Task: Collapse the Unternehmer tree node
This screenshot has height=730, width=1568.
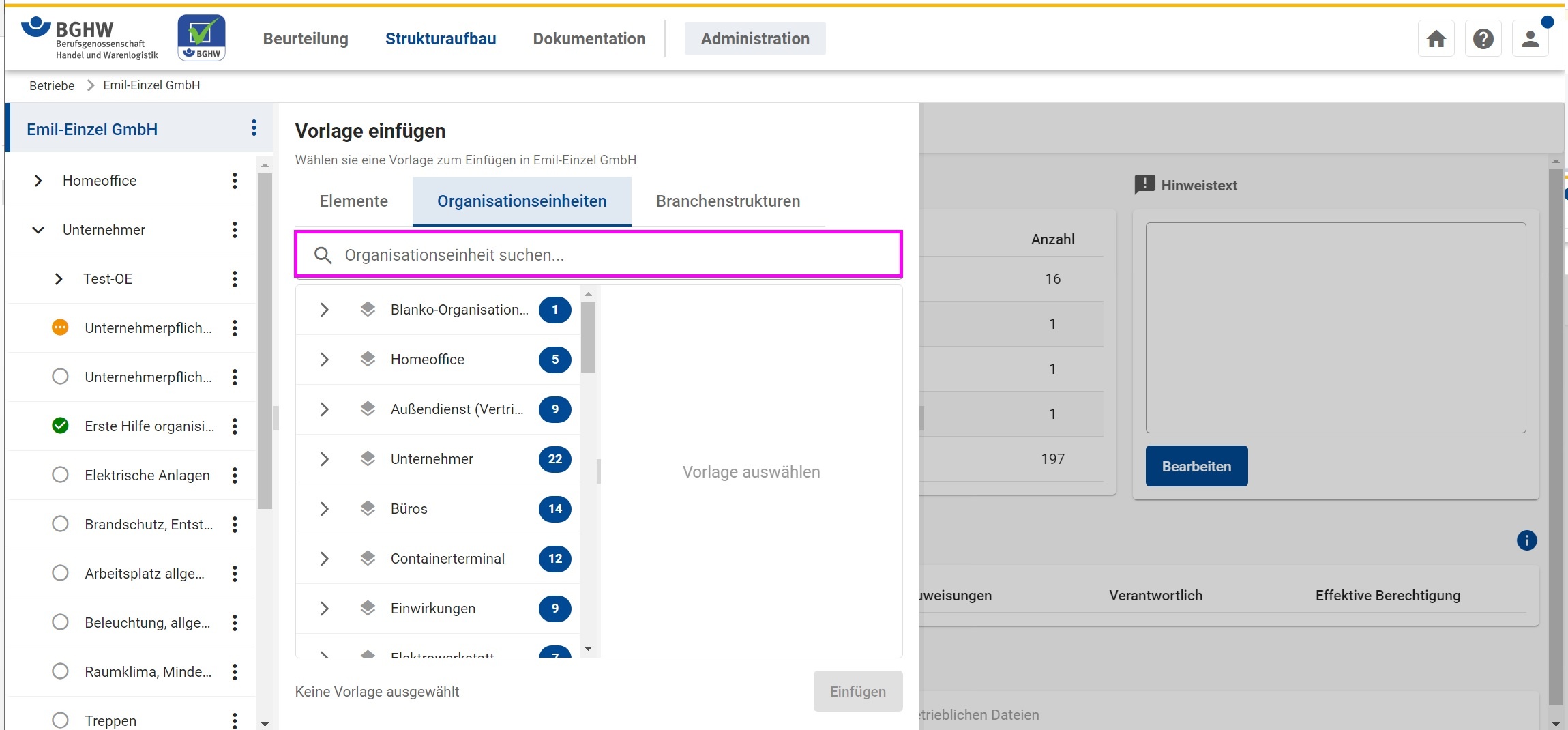Action: [38, 230]
